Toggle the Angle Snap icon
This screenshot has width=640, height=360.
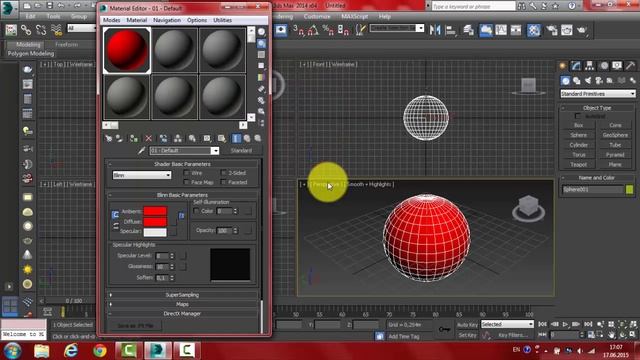pyautogui.click(x=312, y=30)
